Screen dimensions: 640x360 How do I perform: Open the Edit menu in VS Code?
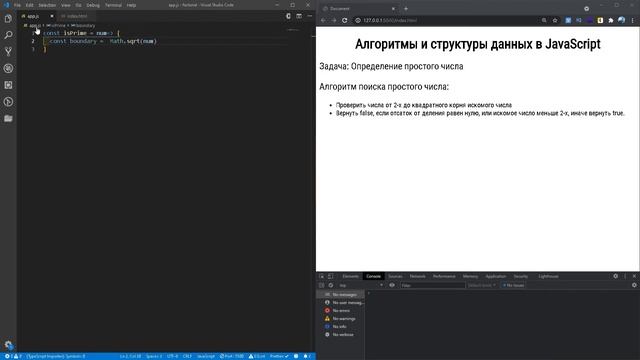click(29, 5)
